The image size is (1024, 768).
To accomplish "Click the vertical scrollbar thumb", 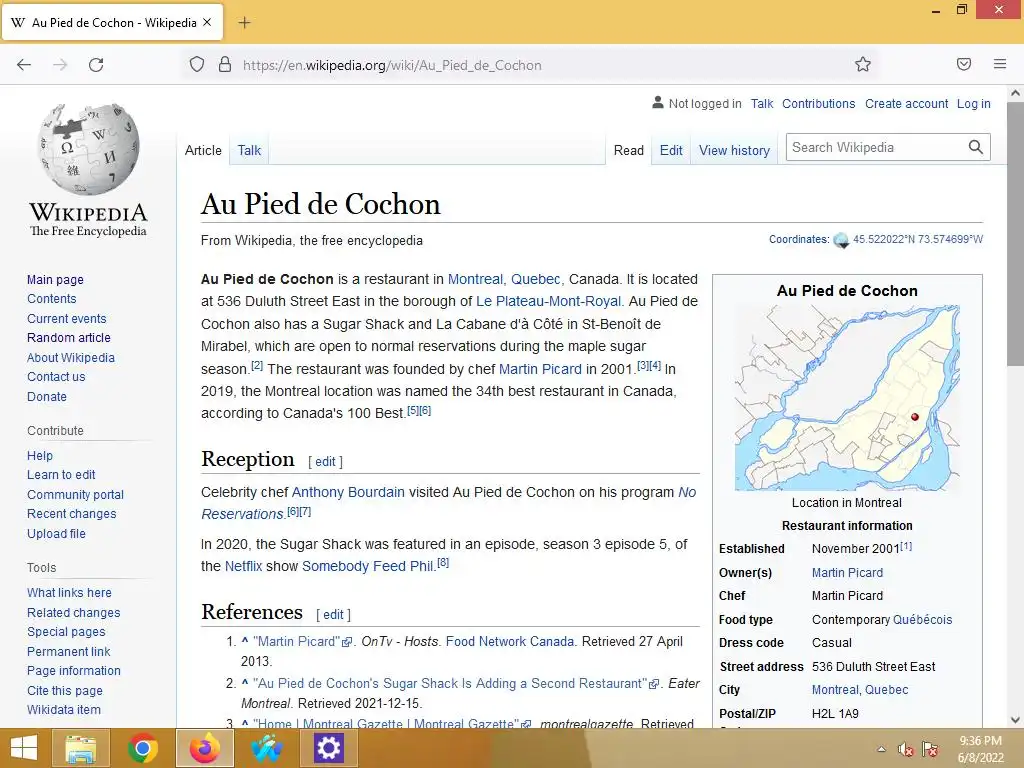I will (x=1015, y=235).
